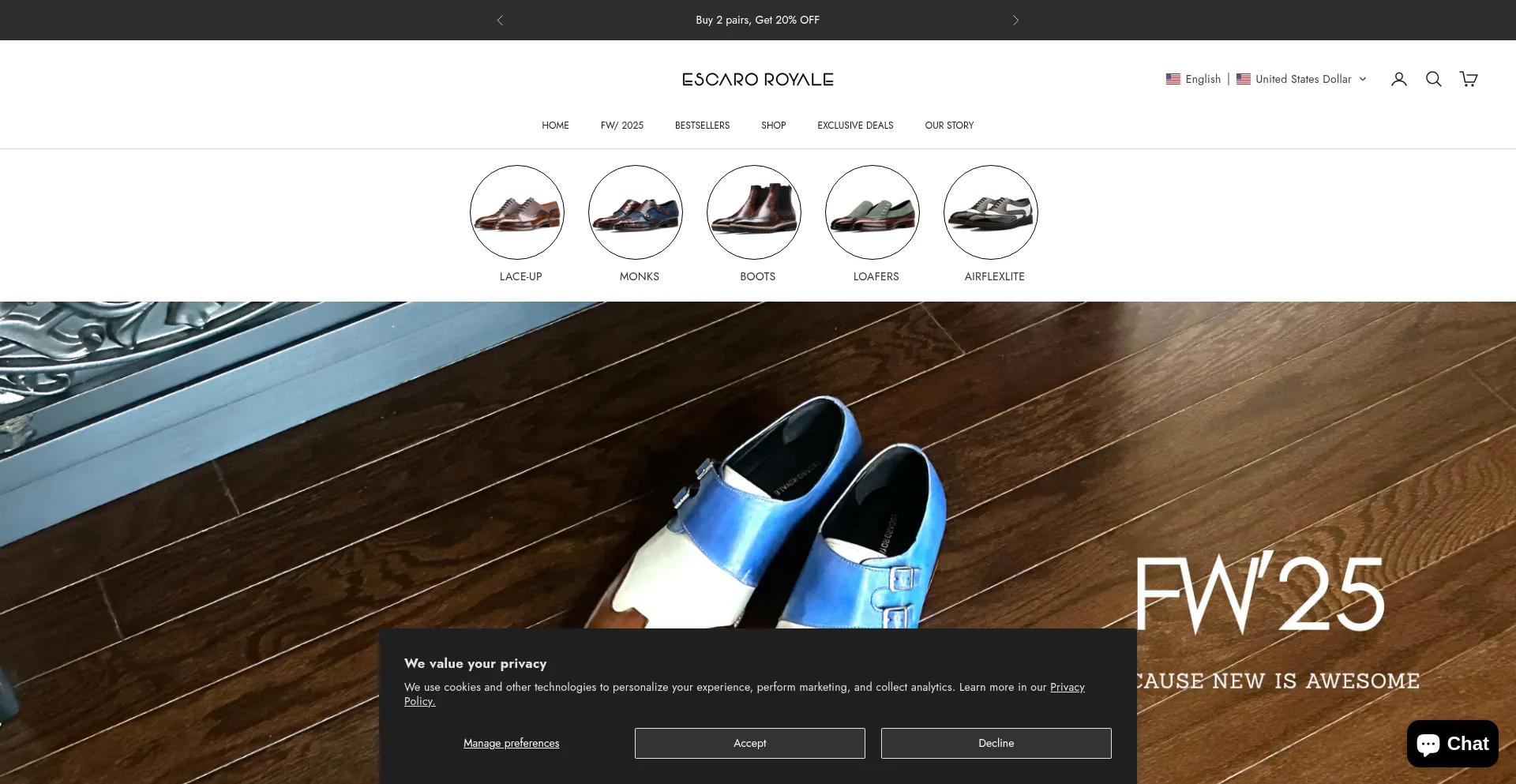This screenshot has width=1516, height=784.
Task: Select the Lace-Up shoe category thumbnail
Action: pyautogui.click(x=517, y=212)
